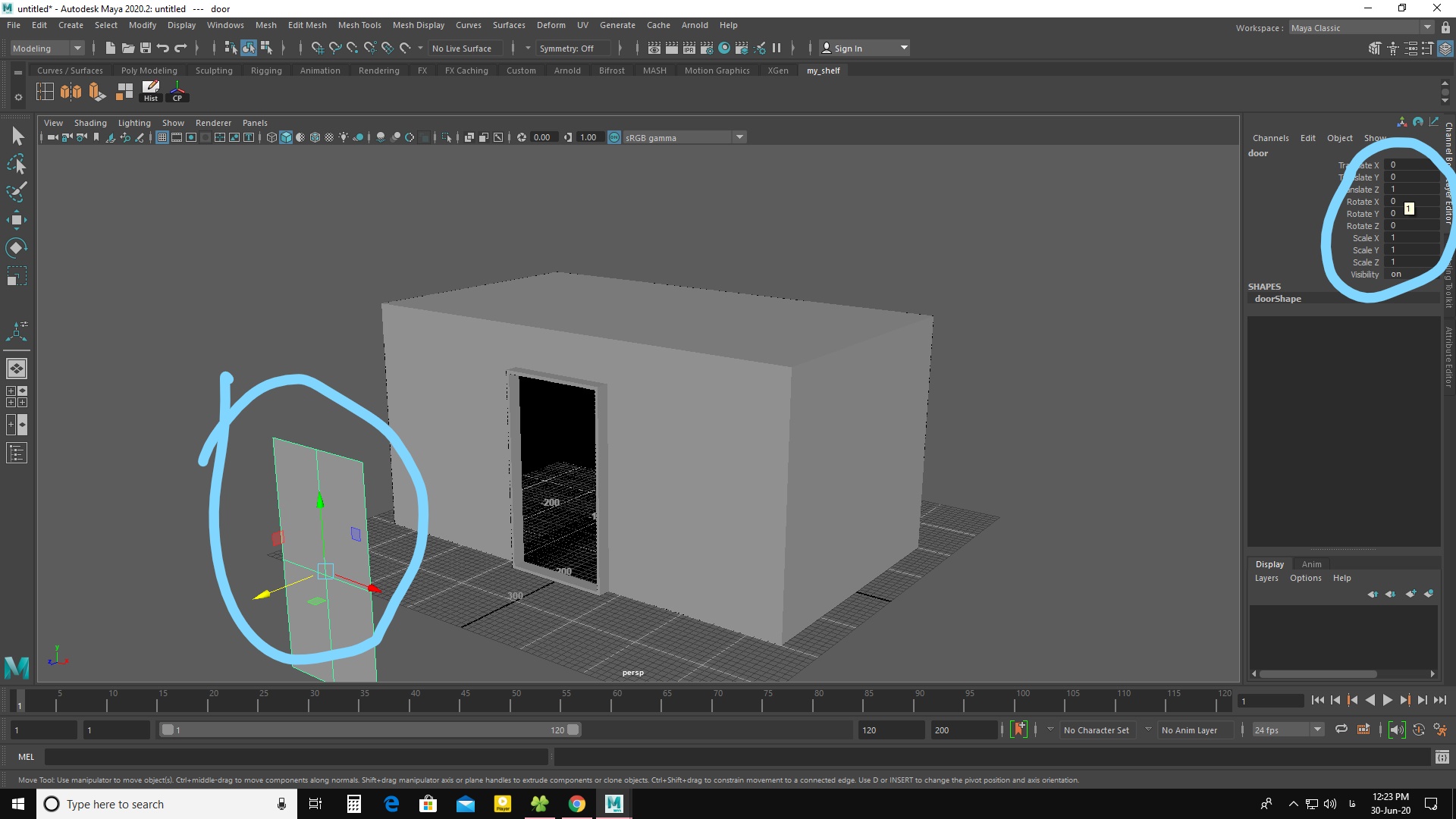Expand Arnold menu in menubar
The height and width of the screenshot is (819, 1456).
point(693,24)
